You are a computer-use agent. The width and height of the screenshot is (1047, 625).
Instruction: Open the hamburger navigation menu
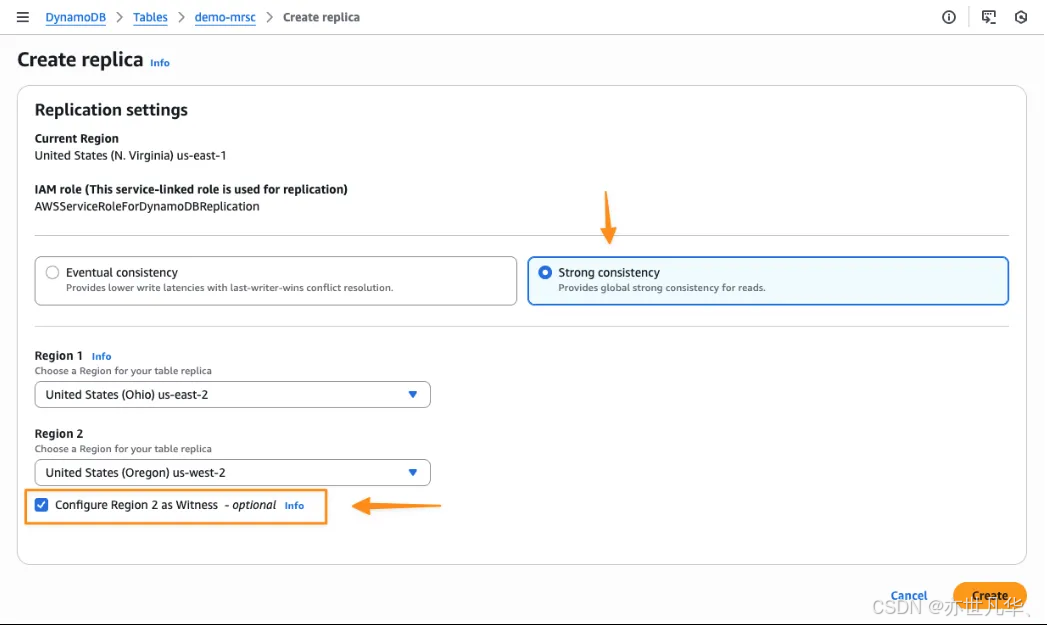[x=23, y=17]
